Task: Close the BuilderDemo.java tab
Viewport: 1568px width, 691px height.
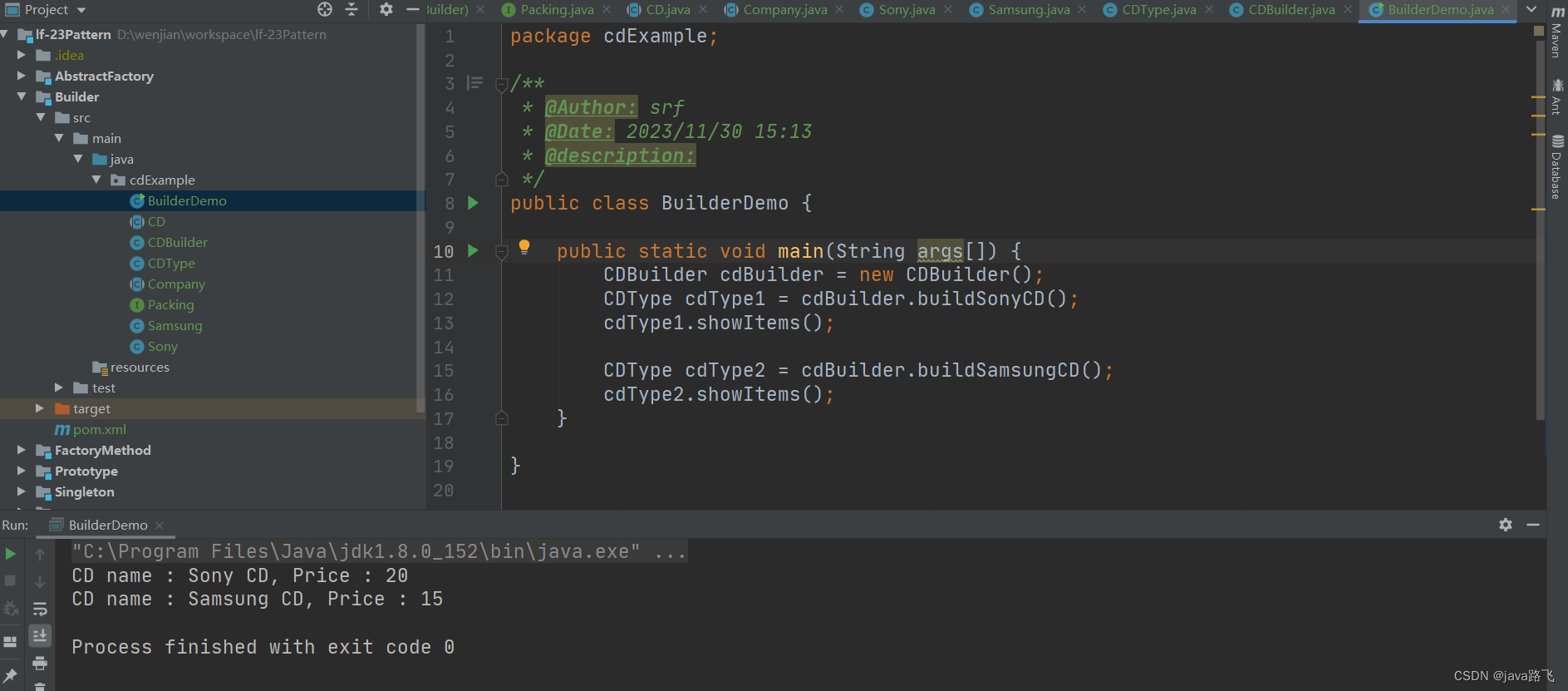Action: (1507, 10)
